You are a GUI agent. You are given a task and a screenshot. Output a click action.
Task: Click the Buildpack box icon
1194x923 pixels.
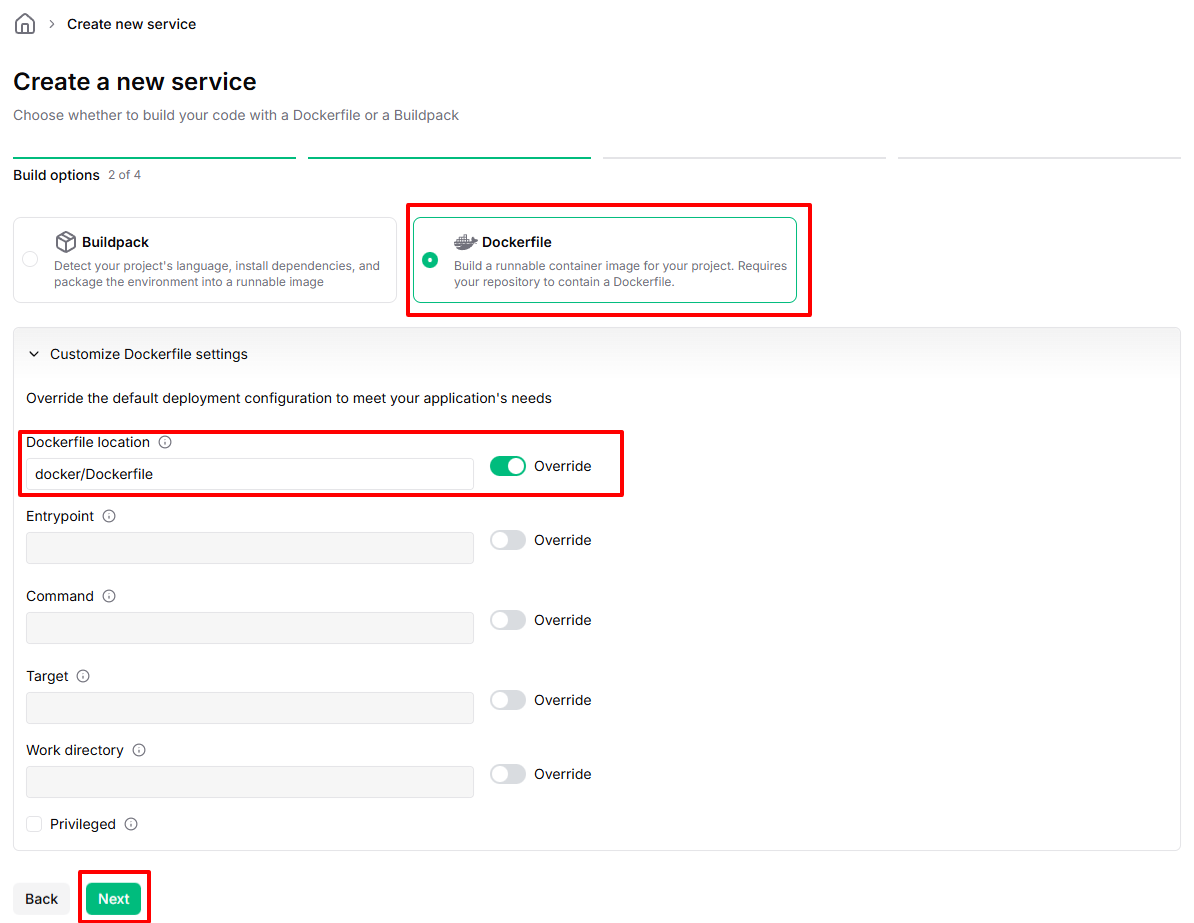pyautogui.click(x=66, y=242)
